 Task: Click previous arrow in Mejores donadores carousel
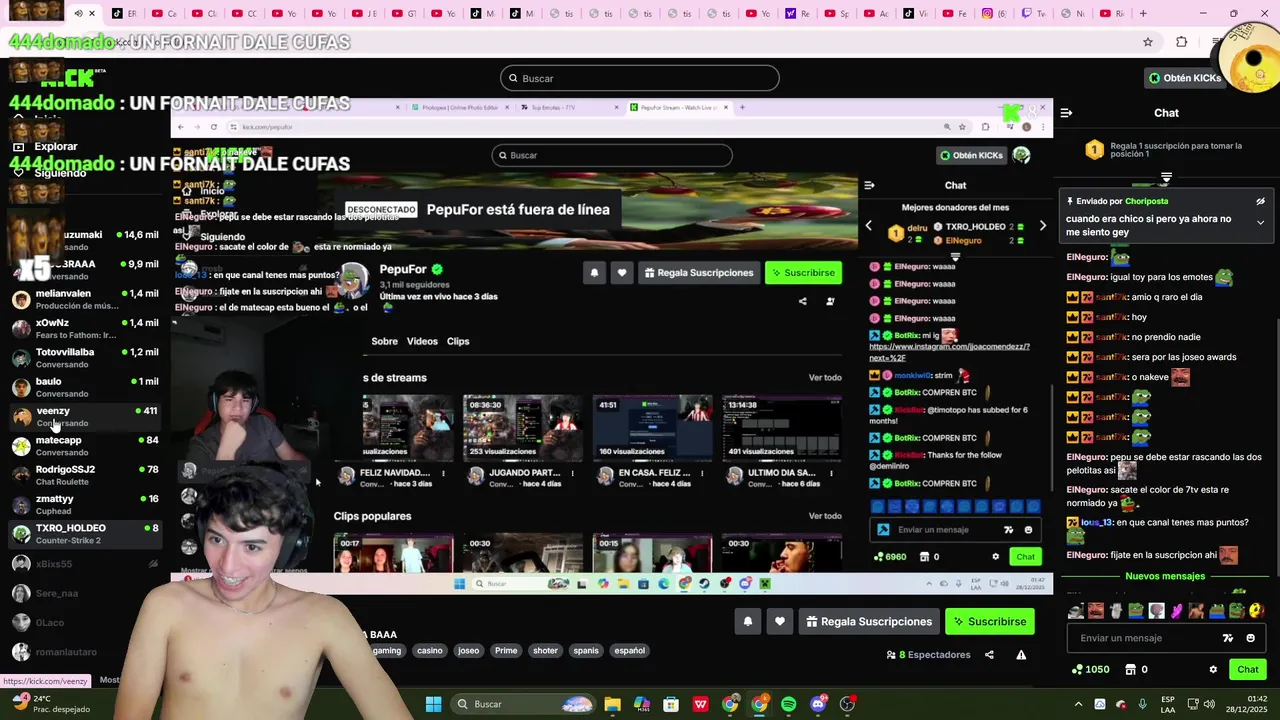coord(868,226)
